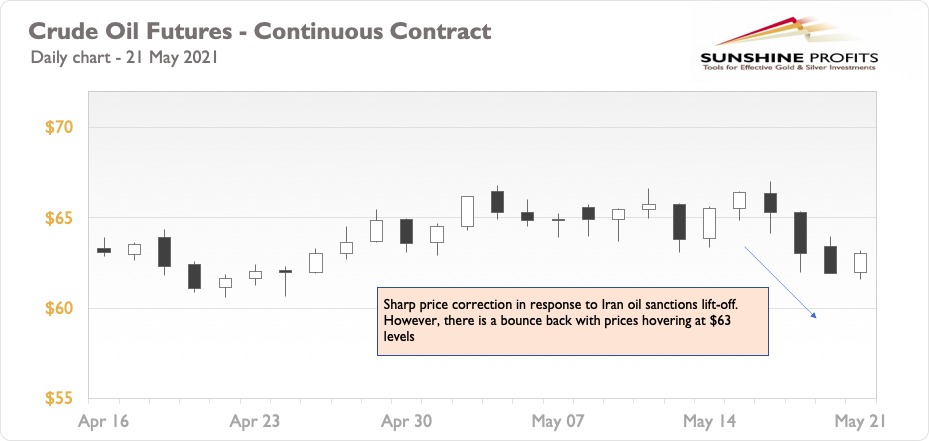Click the May 21 date label
Image resolution: width=929 pixels, height=441 pixels.
click(860, 421)
